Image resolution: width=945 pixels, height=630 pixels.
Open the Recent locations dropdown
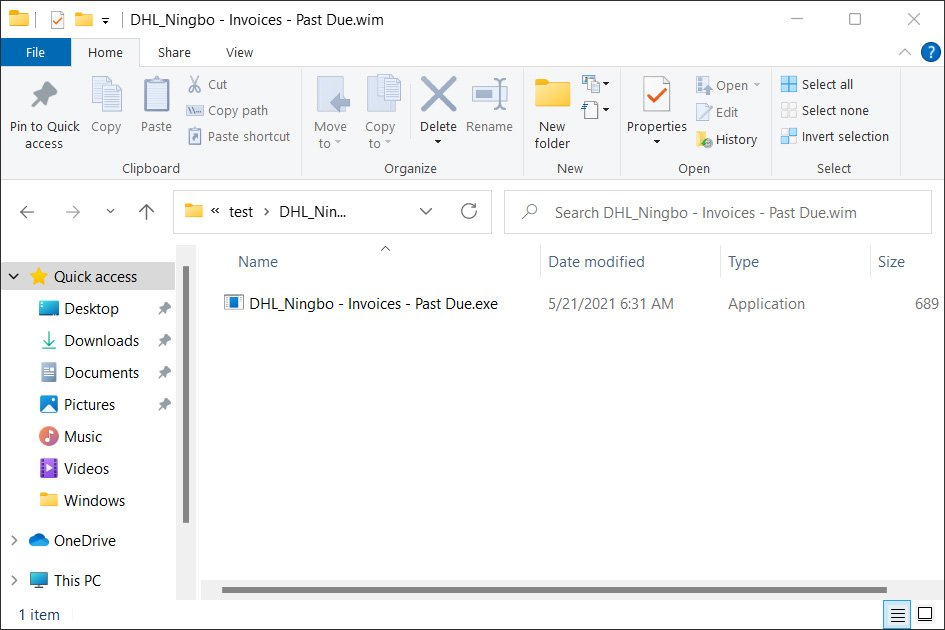coord(110,211)
